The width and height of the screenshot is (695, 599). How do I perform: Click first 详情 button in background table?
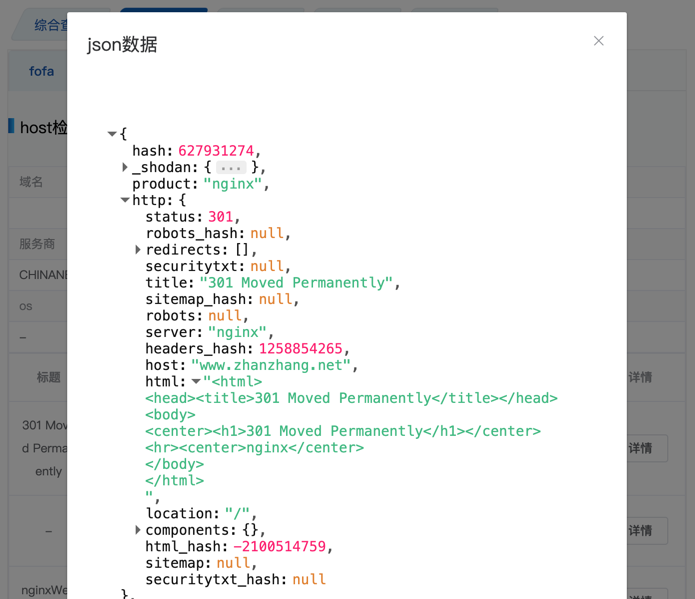(648, 448)
